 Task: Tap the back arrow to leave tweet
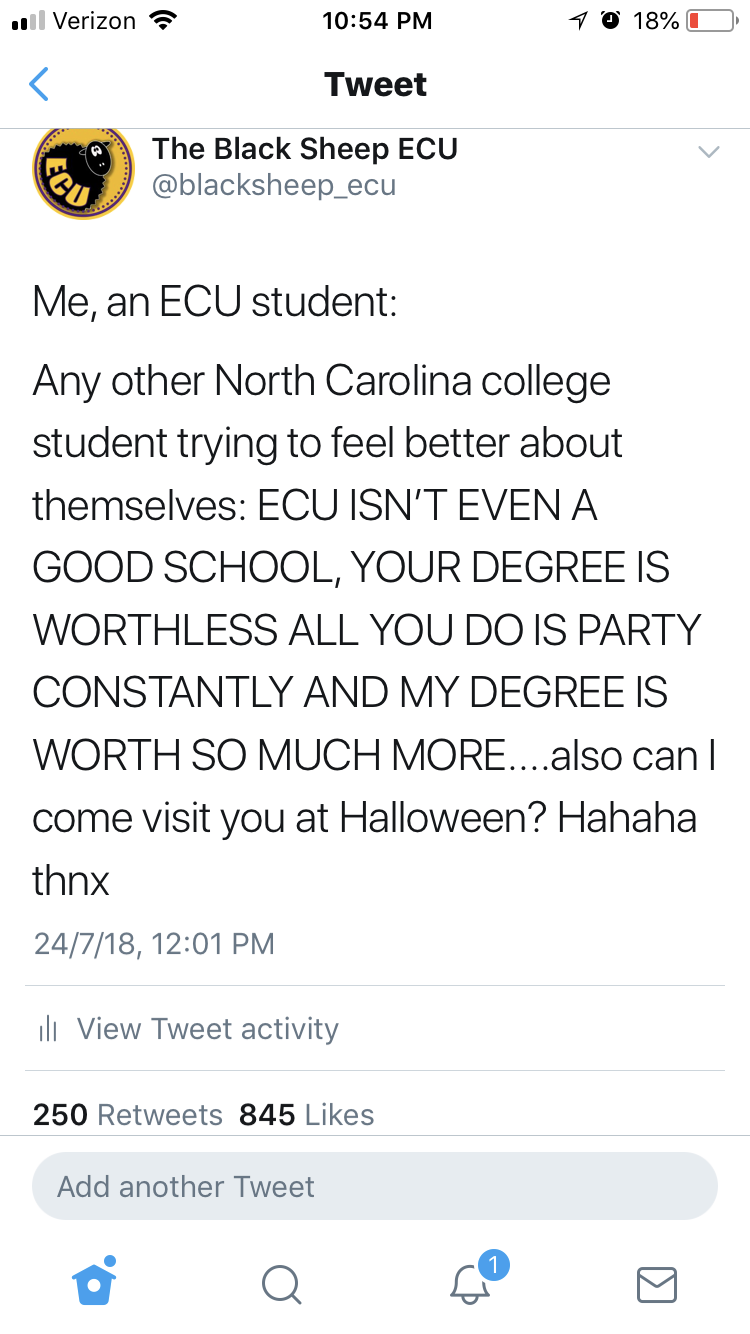point(39,85)
